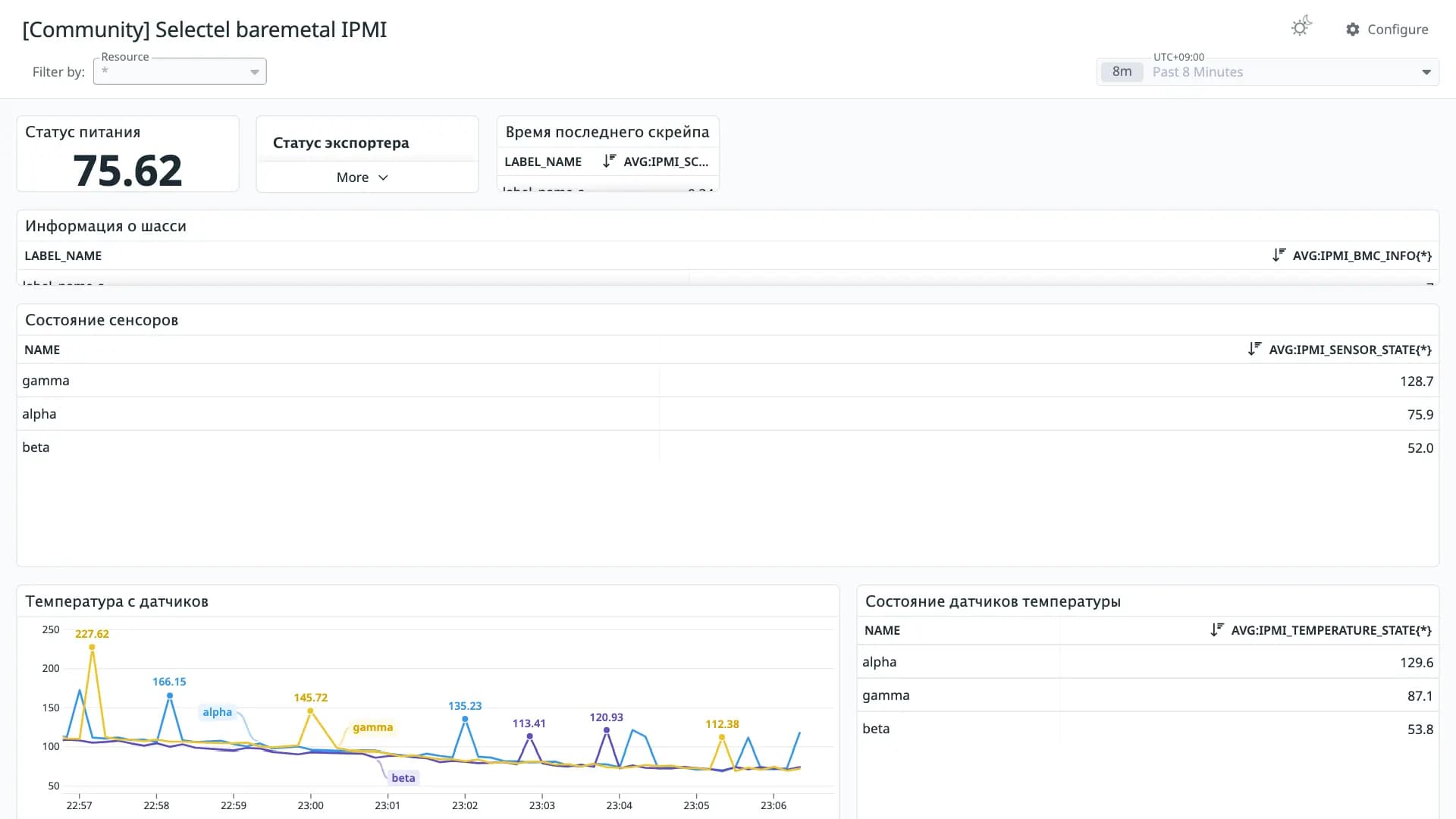
Task: Select gamma row in temperature state table
Action: click(1147, 695)
